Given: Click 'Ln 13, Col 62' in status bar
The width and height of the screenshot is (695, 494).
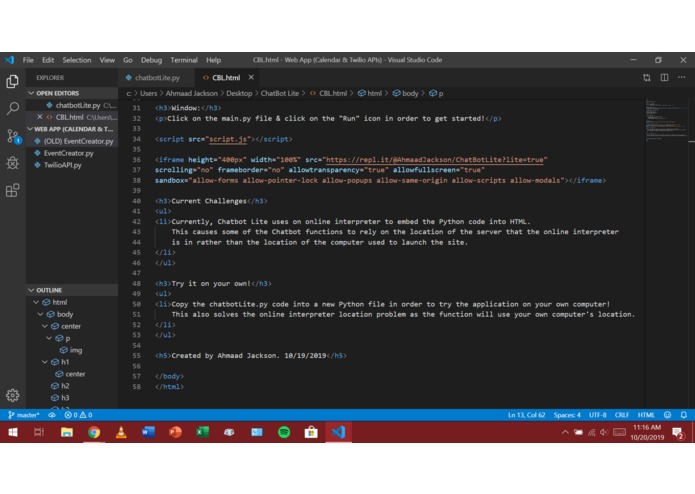Looking at the screenshot, I should (x=526, y=415).
